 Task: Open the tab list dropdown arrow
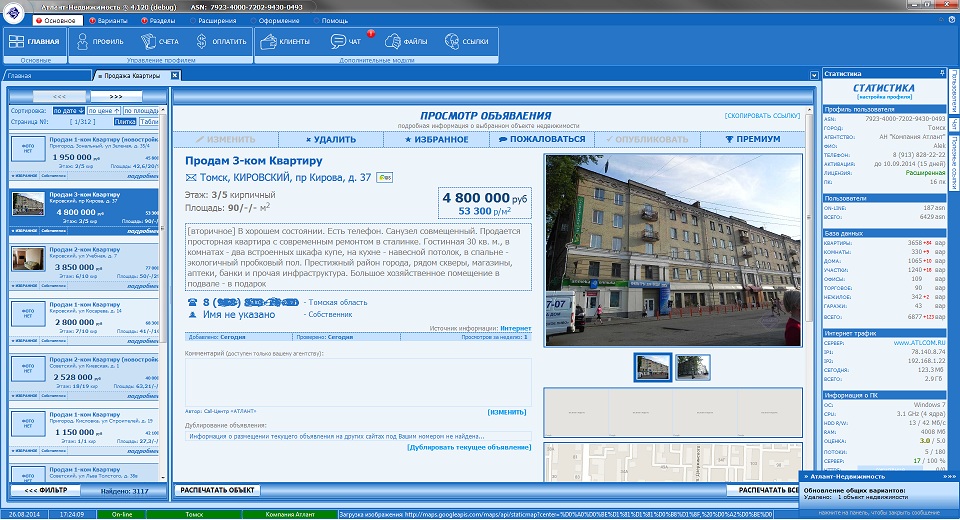click(814, 75)
